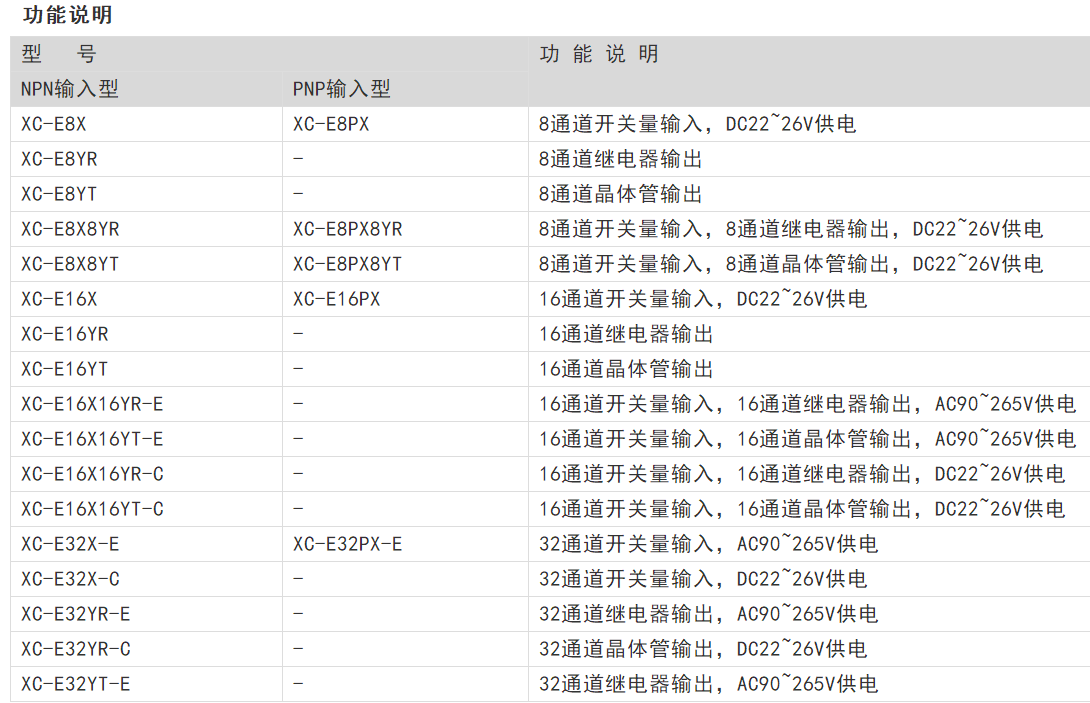Click the 32通道晶体管输出，DC22~26V供电 description

pos(703,649)
